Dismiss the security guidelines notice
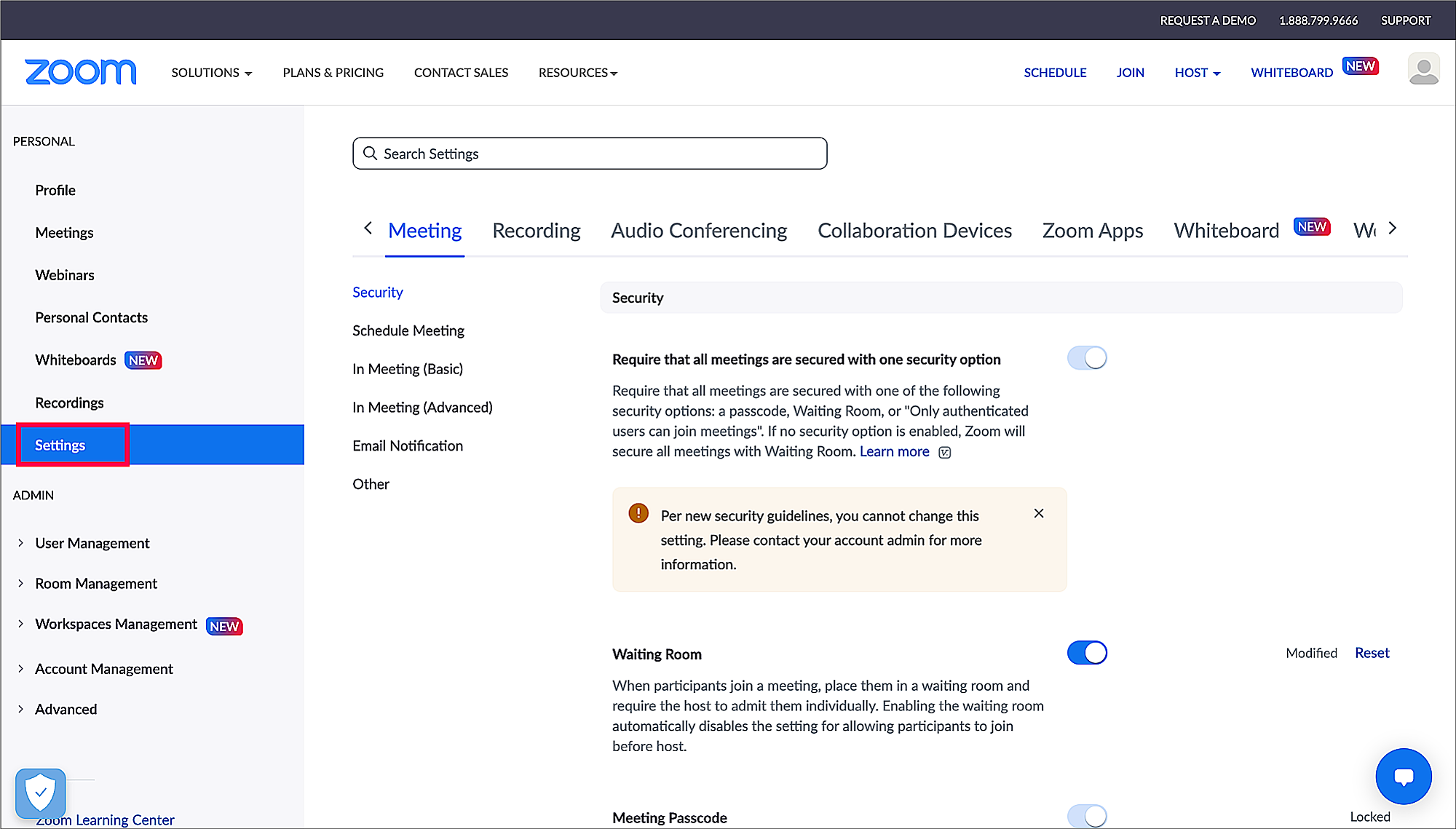This screenshot has width=1456, height=829. click(1039, 513)
